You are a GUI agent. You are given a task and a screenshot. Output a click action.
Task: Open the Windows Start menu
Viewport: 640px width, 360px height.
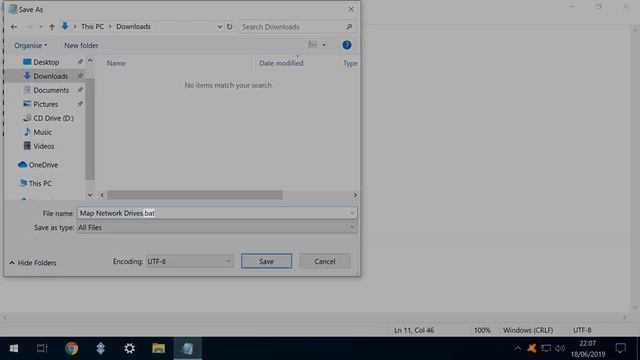pyautogui.click(x=14, y=348)
